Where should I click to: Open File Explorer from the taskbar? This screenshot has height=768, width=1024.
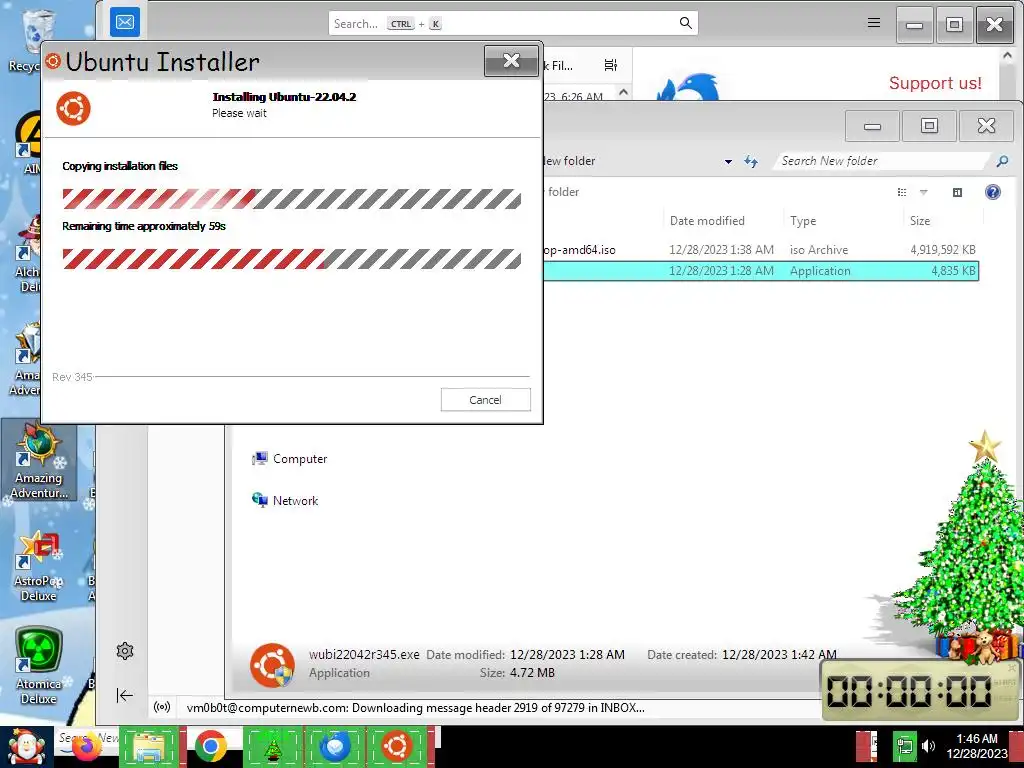[149, 747]
